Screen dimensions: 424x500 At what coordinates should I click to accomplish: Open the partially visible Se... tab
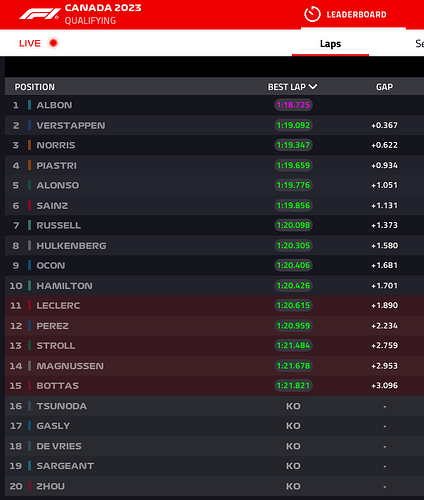[x=420, y=44]
